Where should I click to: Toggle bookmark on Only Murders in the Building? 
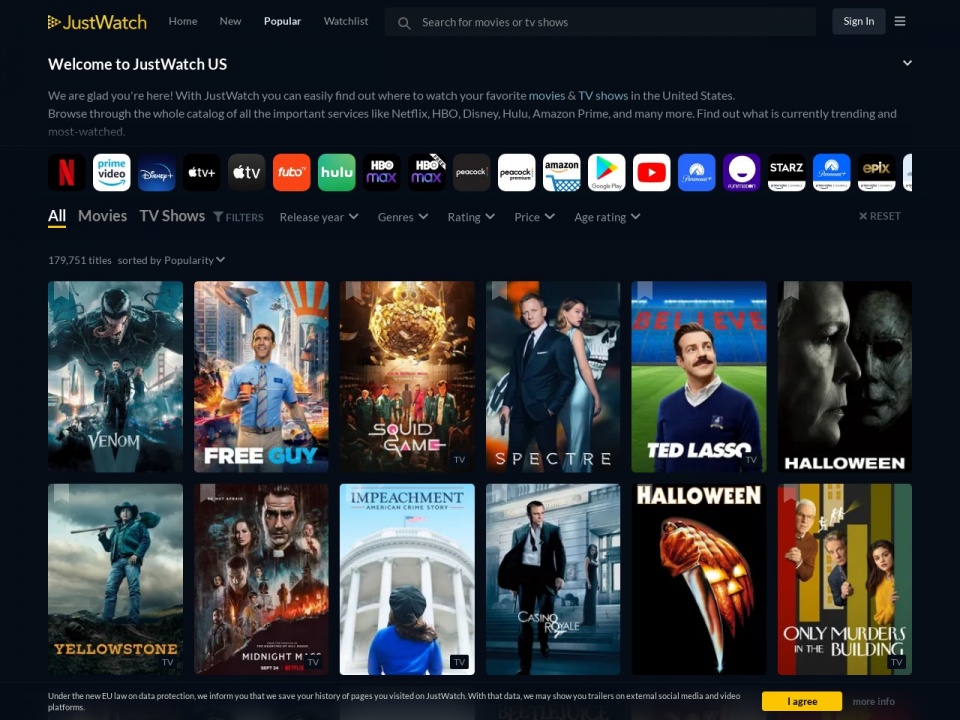(791, 492)
